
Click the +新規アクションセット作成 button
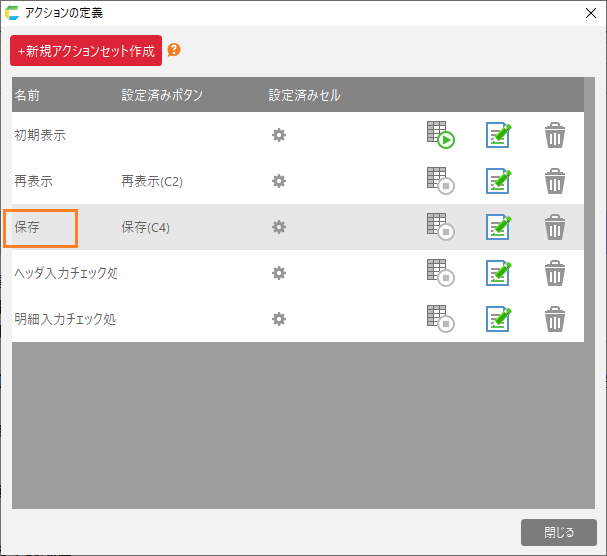86,51
